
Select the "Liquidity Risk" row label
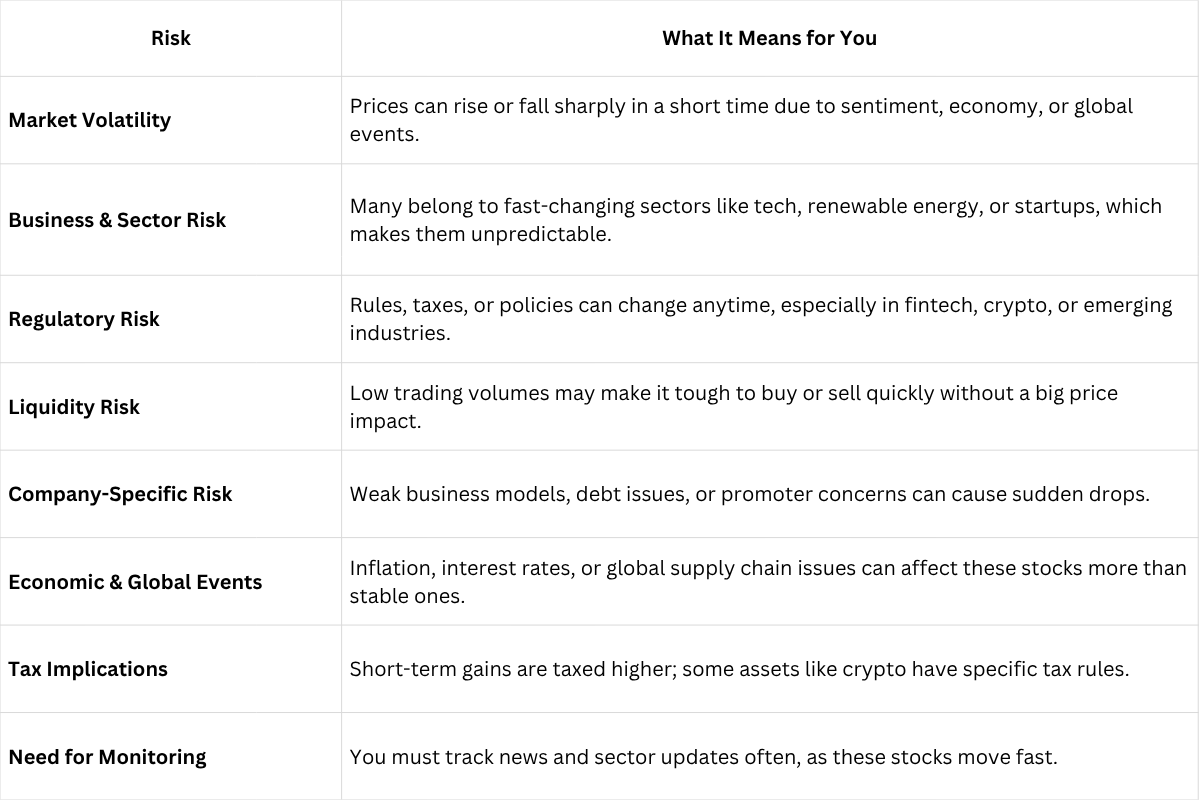[74, 407]
